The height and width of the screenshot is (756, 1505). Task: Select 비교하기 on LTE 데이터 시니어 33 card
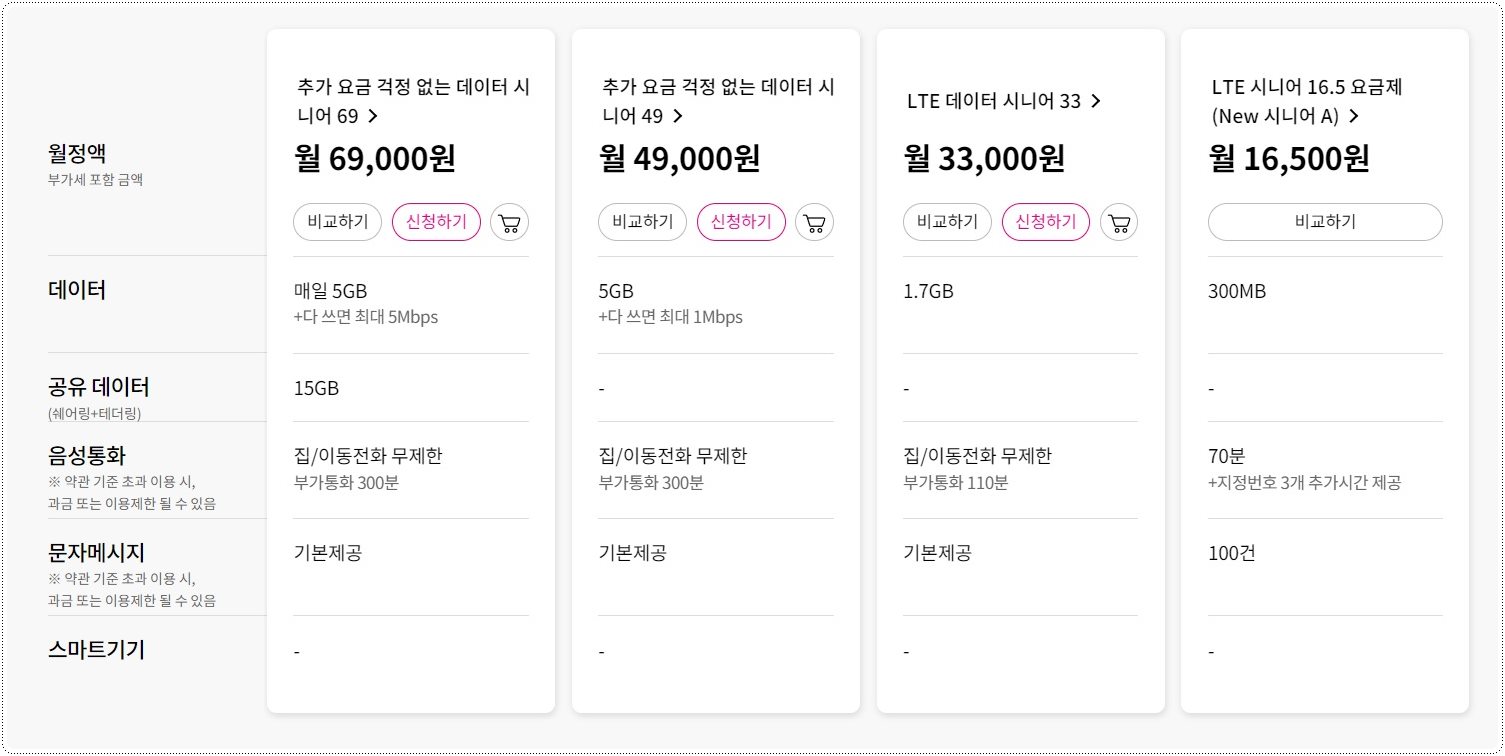point(946,222)
